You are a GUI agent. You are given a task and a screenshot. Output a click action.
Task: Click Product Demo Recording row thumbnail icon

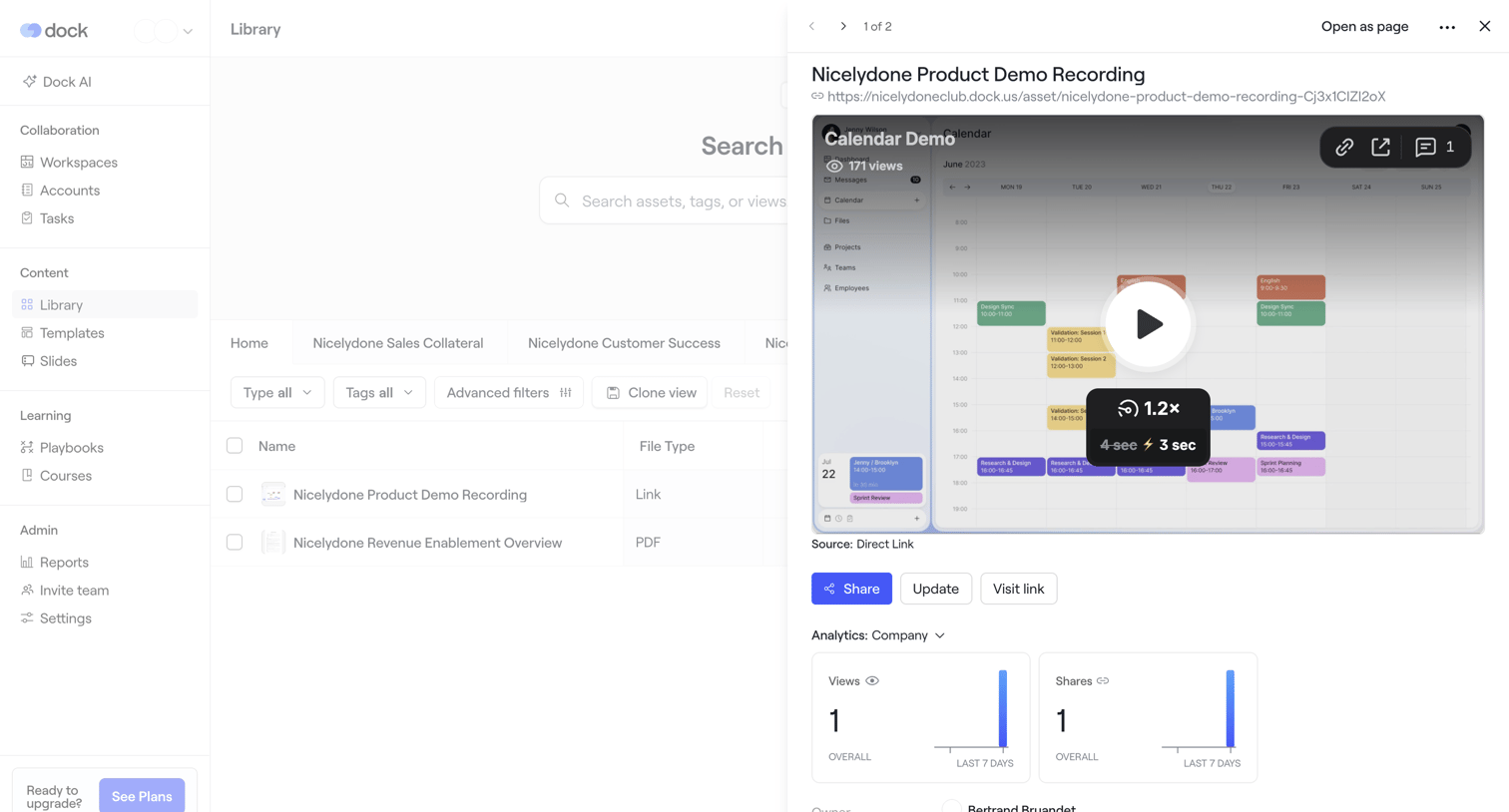272,494
